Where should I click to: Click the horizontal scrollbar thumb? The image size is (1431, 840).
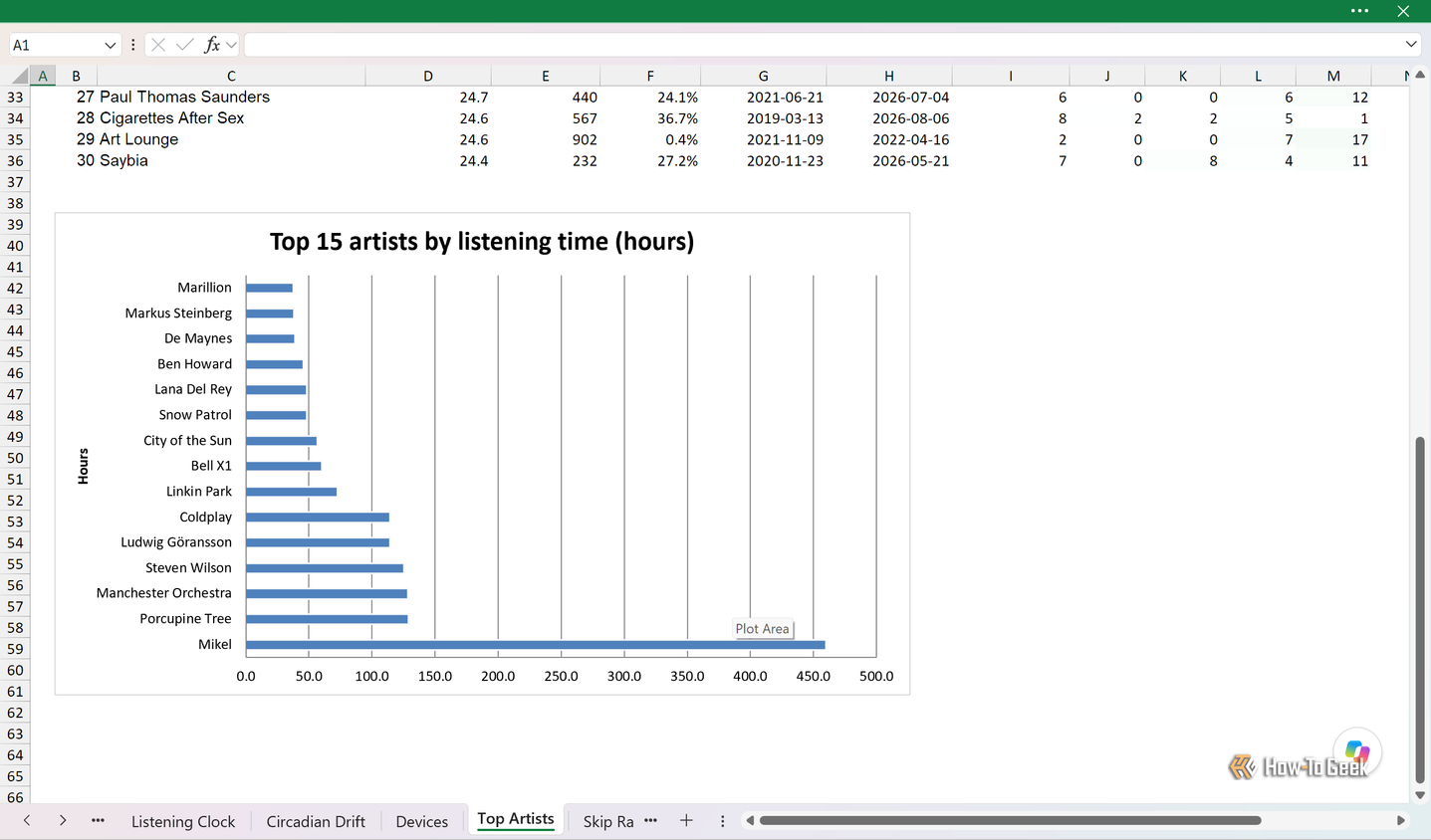pyautogui.click(x=1010, y=821)
